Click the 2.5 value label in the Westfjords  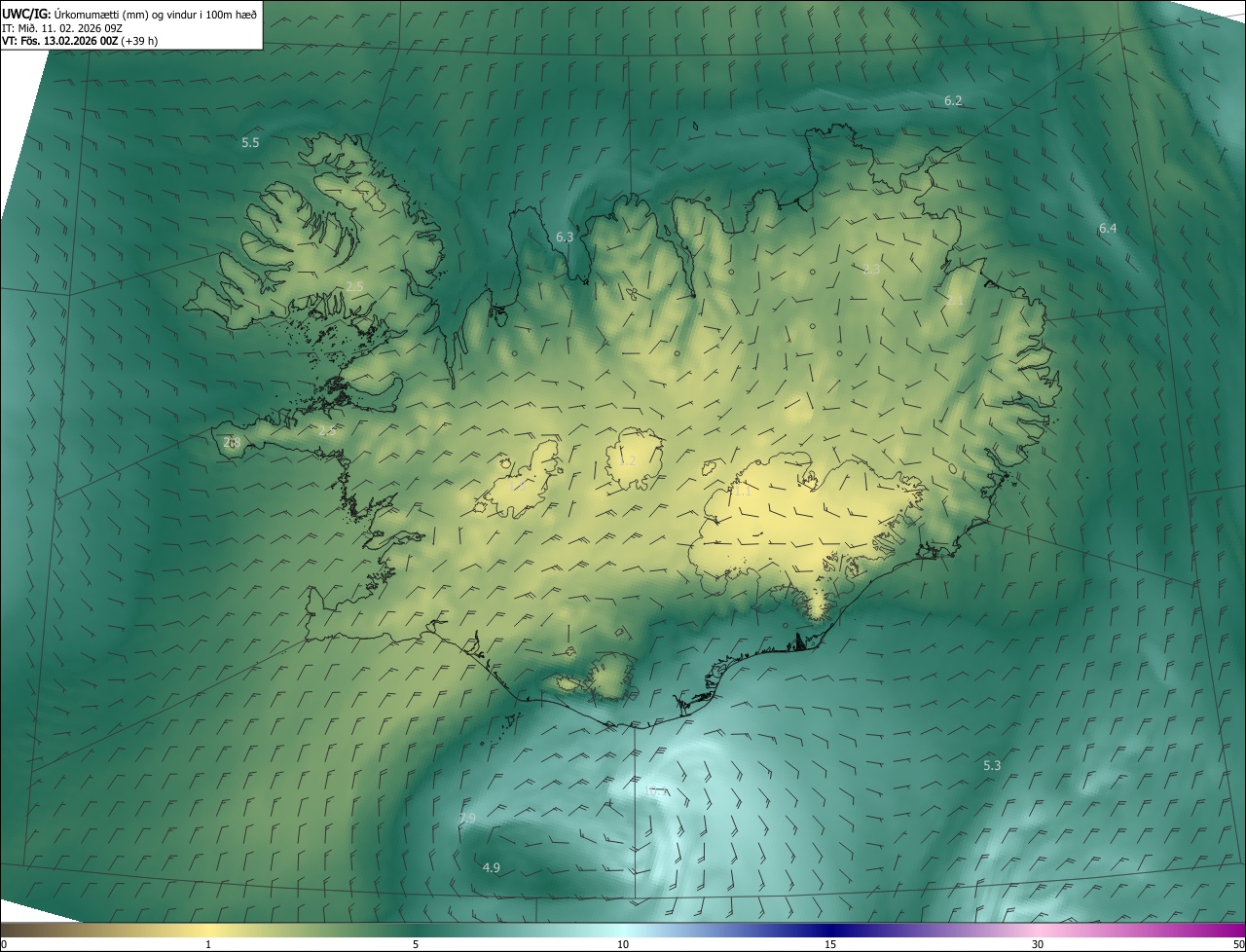tap(354, 286)
